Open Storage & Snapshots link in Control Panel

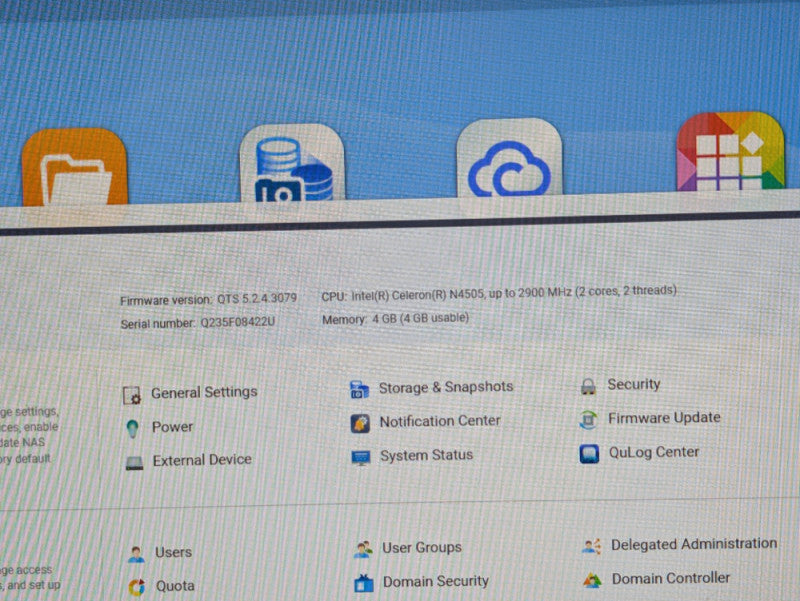(446, 387)
